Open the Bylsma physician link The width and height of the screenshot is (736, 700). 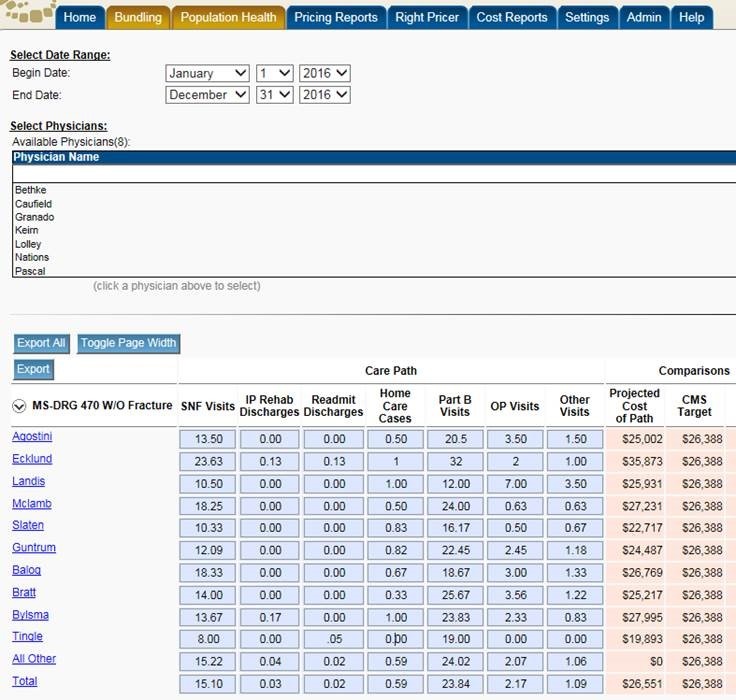[31, 615]
